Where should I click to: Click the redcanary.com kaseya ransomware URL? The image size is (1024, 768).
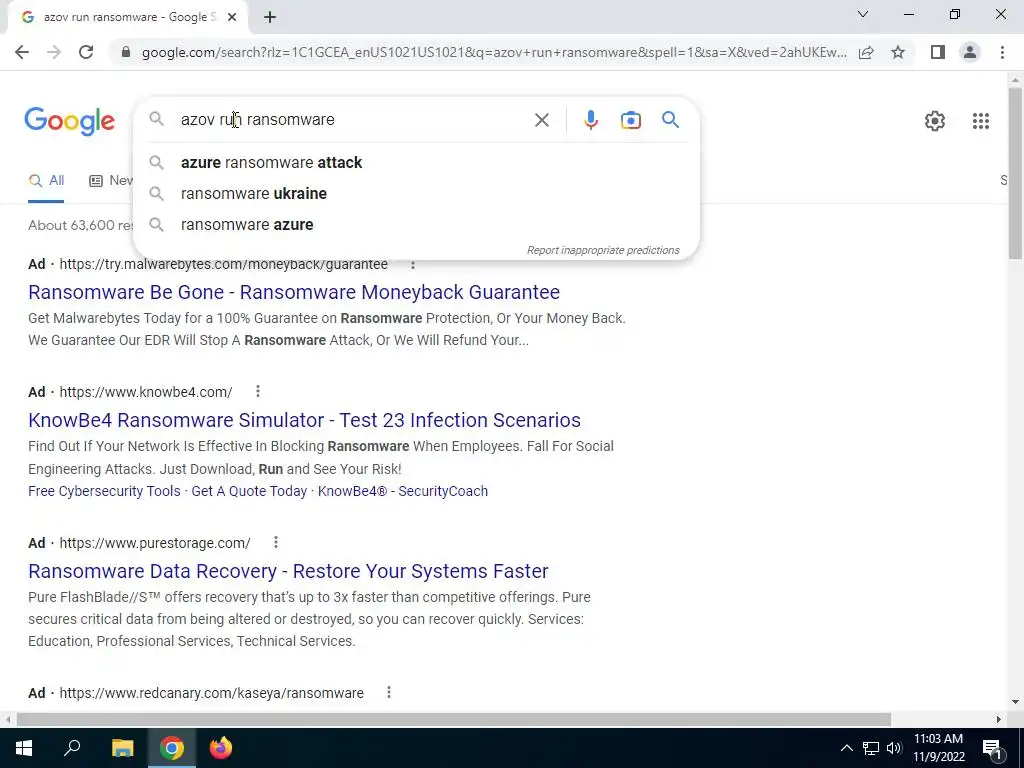[x=211, y=693]
